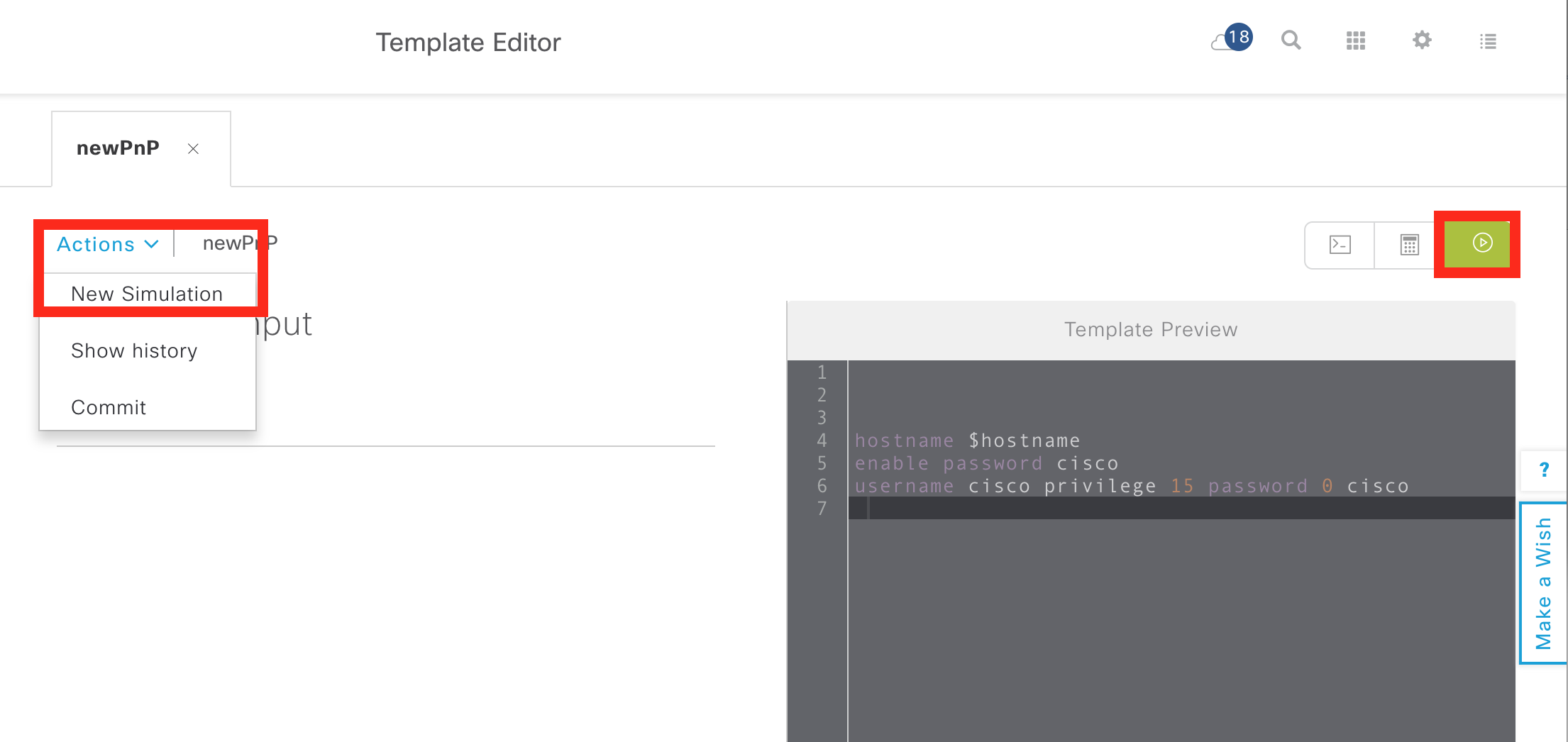
Task: Click the cloud notifications icon with badge 18
Action: click(1231, 40)
